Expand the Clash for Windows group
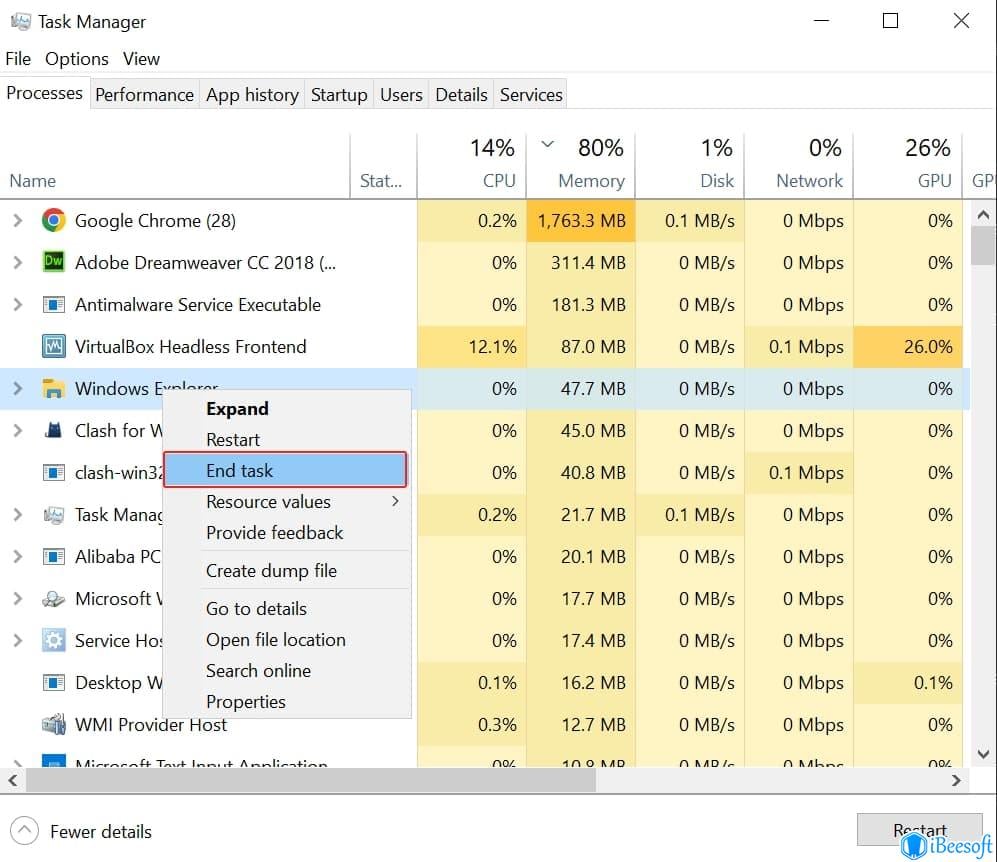997x862 pixels. (x=18, y=430)
